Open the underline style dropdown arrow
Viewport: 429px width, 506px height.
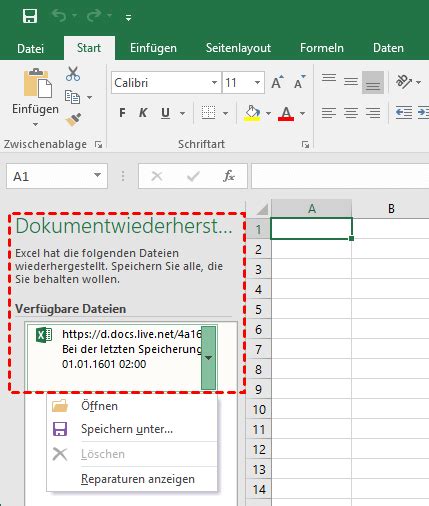[x=182, y=113]
